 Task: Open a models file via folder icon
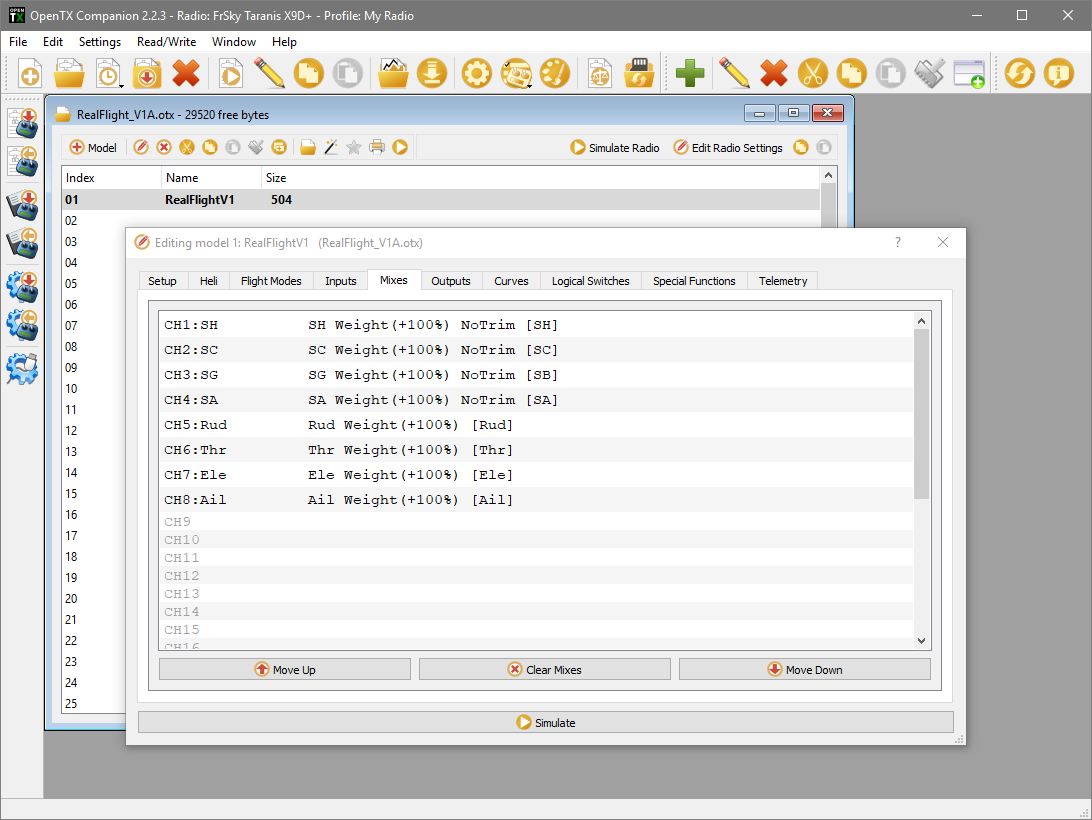[69, 73]
